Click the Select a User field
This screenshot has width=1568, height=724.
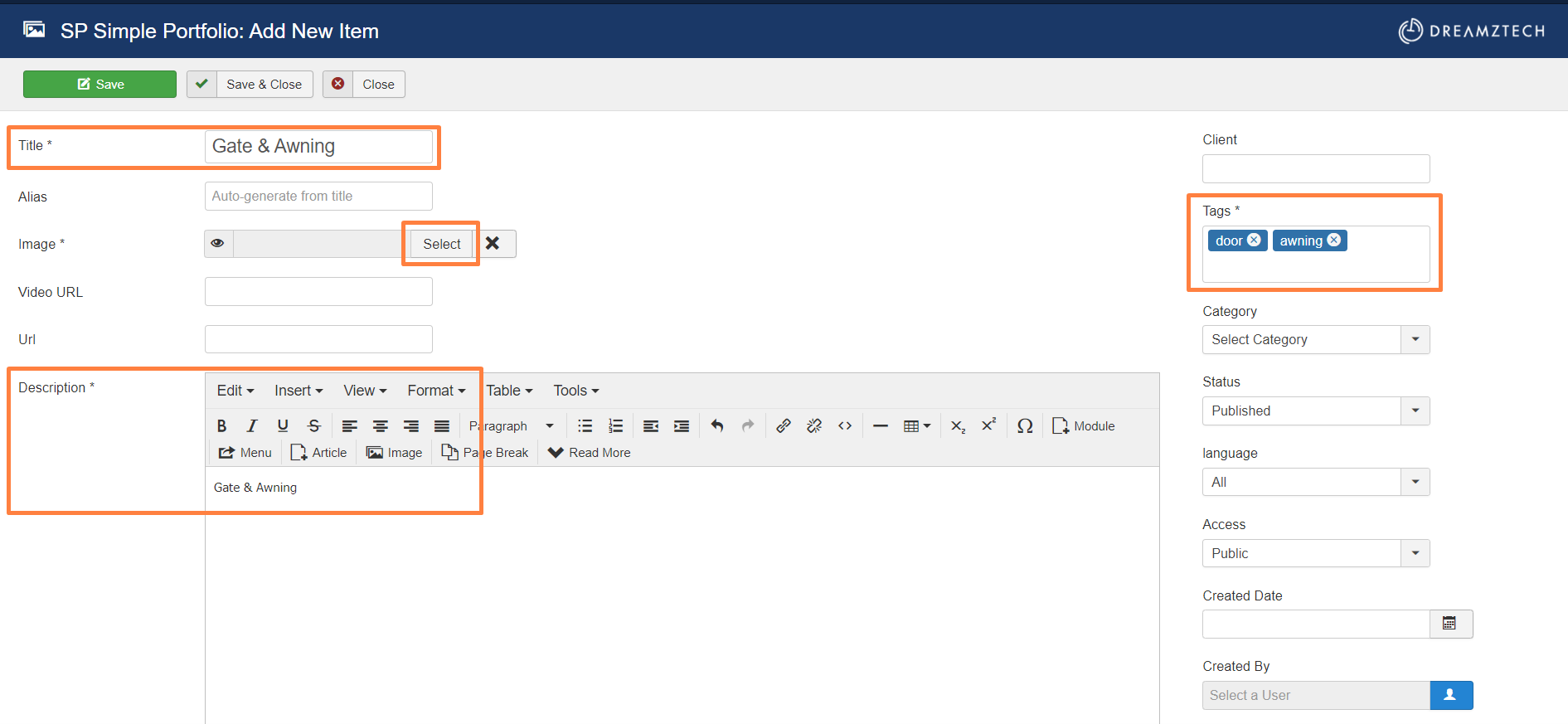click(x=1316, y=695)
